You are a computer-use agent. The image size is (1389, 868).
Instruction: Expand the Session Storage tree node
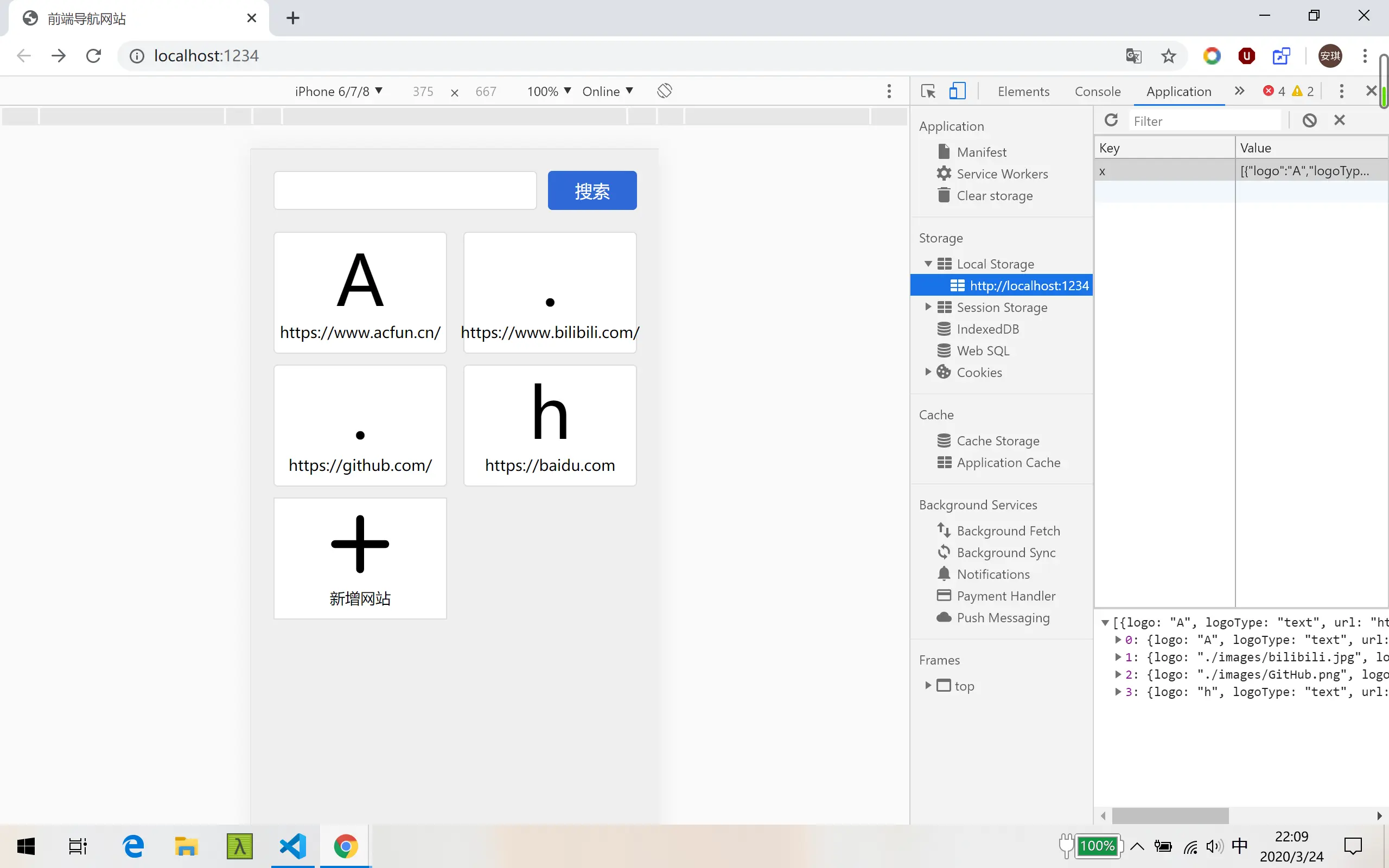(x=927, y=307)
